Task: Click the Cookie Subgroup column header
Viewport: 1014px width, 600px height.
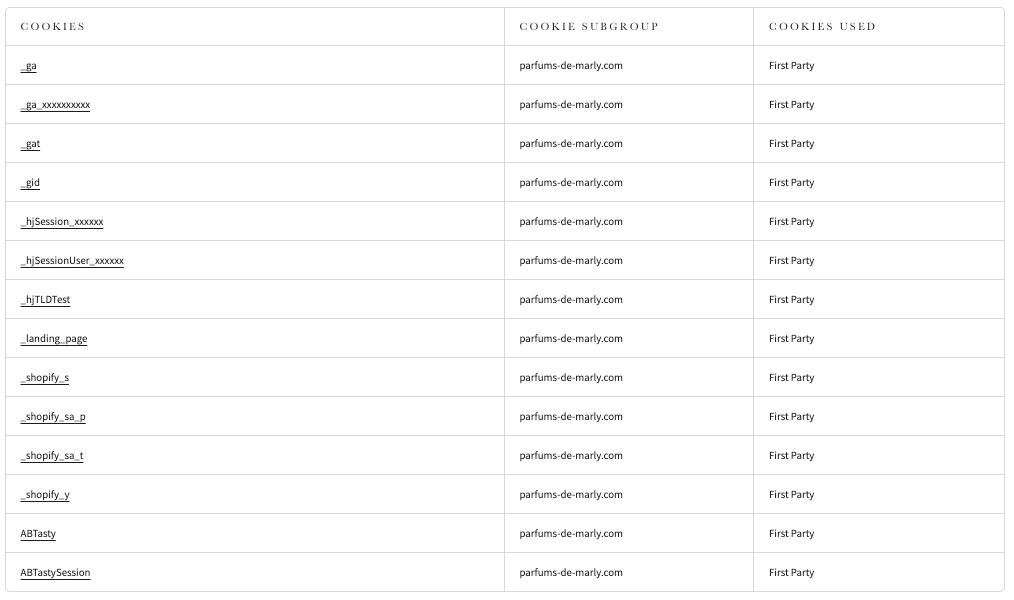Action: pyautogui.click(x=589, y=27)
